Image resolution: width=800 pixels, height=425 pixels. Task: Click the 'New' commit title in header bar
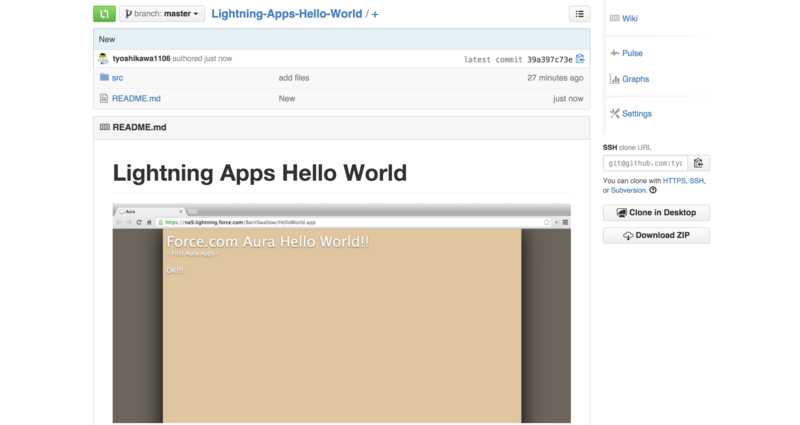click(x=107, y=39)
